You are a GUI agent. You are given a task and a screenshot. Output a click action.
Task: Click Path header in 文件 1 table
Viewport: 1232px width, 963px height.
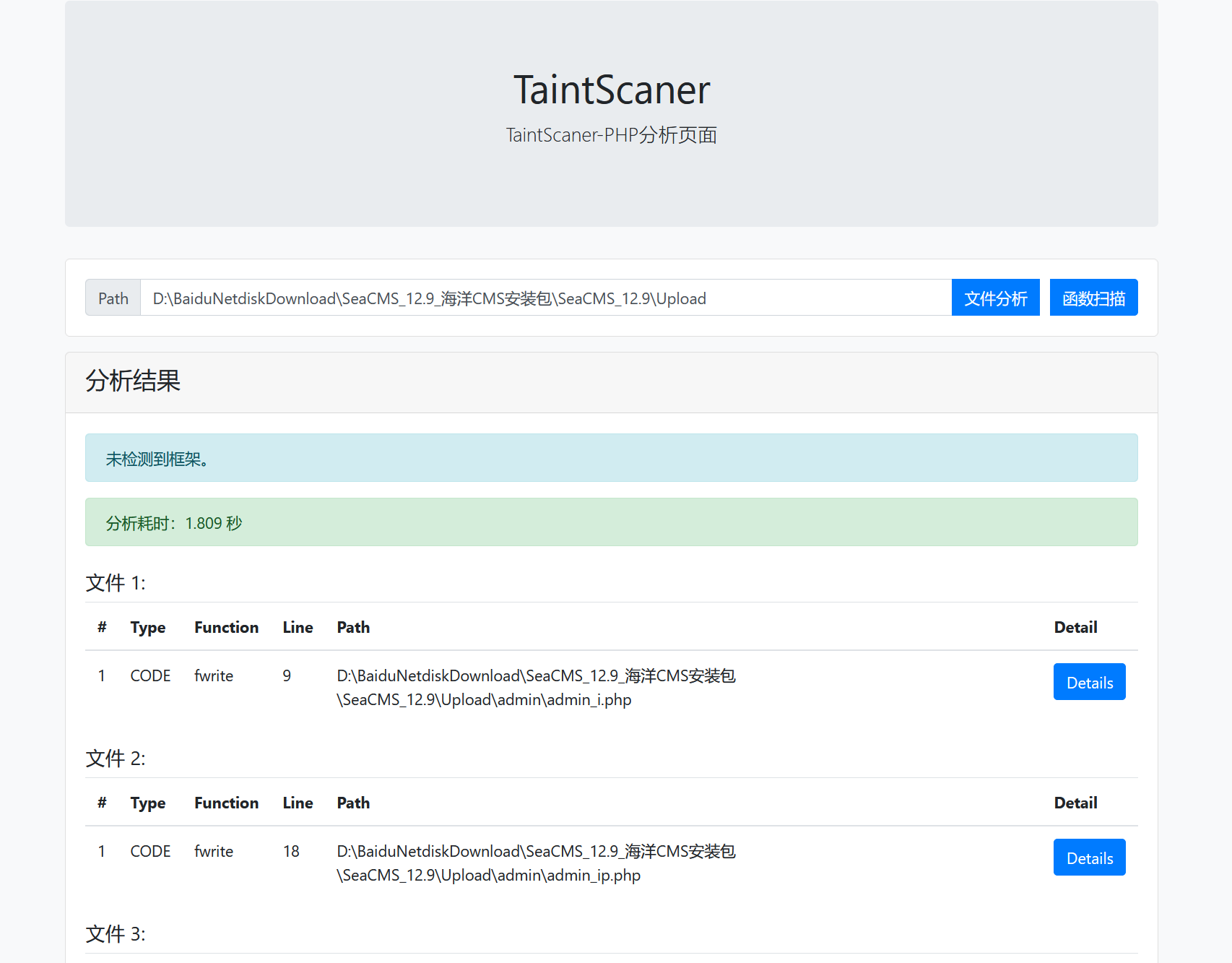(x=353, y=627)
